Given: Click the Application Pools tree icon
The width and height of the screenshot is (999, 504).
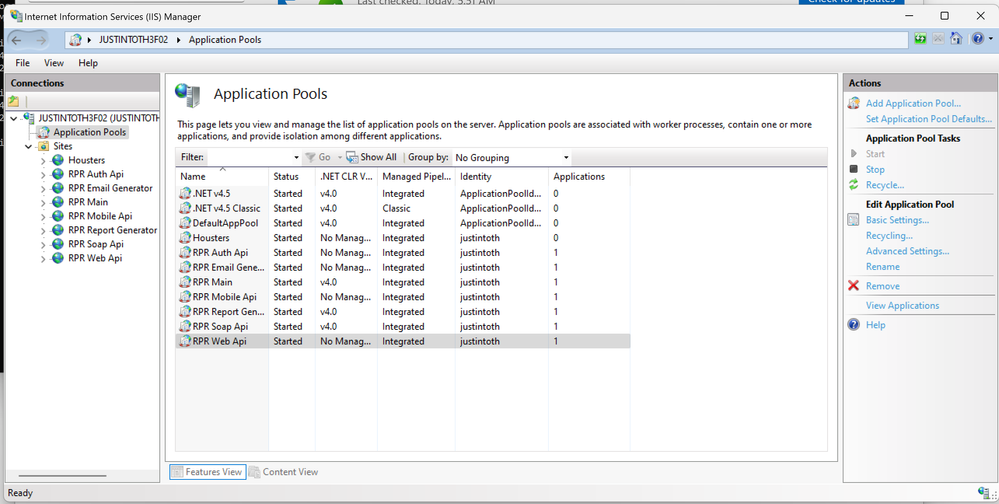Looking at the screenshot, I should pyautogui.click(x=43, y=132).
